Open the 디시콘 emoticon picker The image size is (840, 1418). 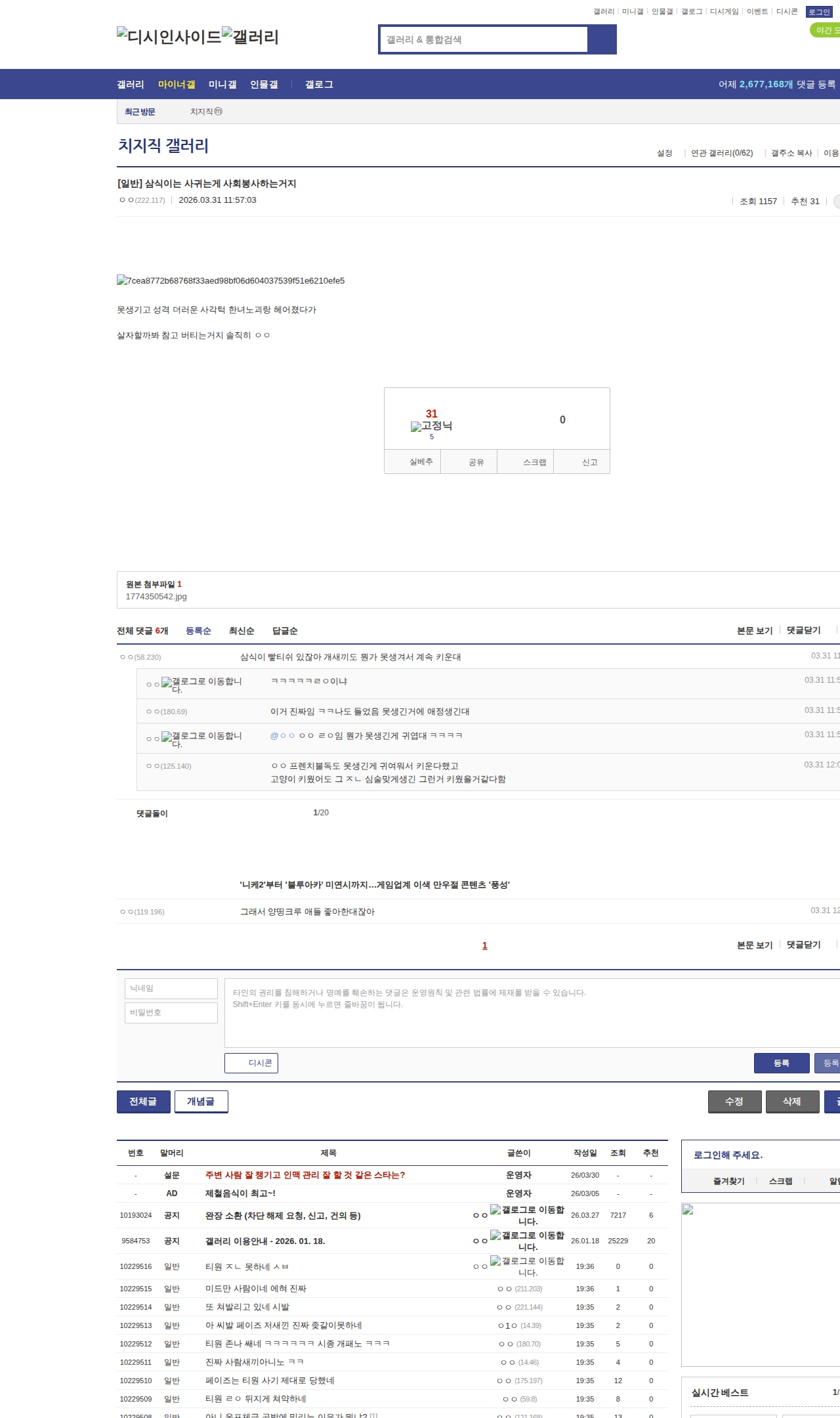[x=251, y=1063]
